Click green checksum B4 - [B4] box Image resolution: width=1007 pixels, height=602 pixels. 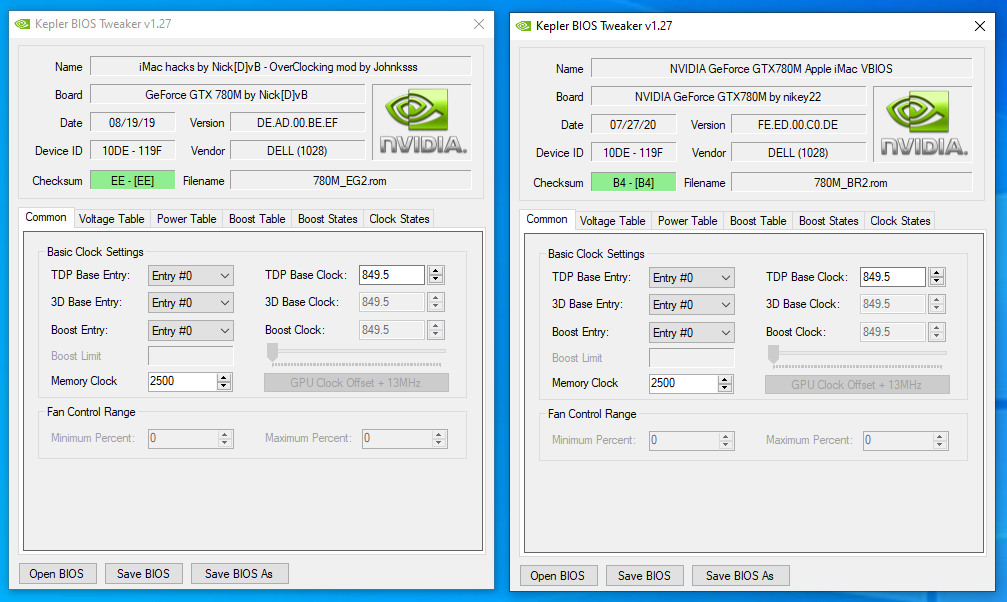633,182
